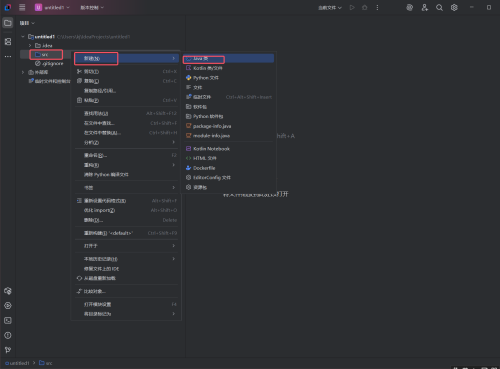Image resolution: width=500 pixels, height=369 pixels.
Task: Create a Python package
Action: 228,116
